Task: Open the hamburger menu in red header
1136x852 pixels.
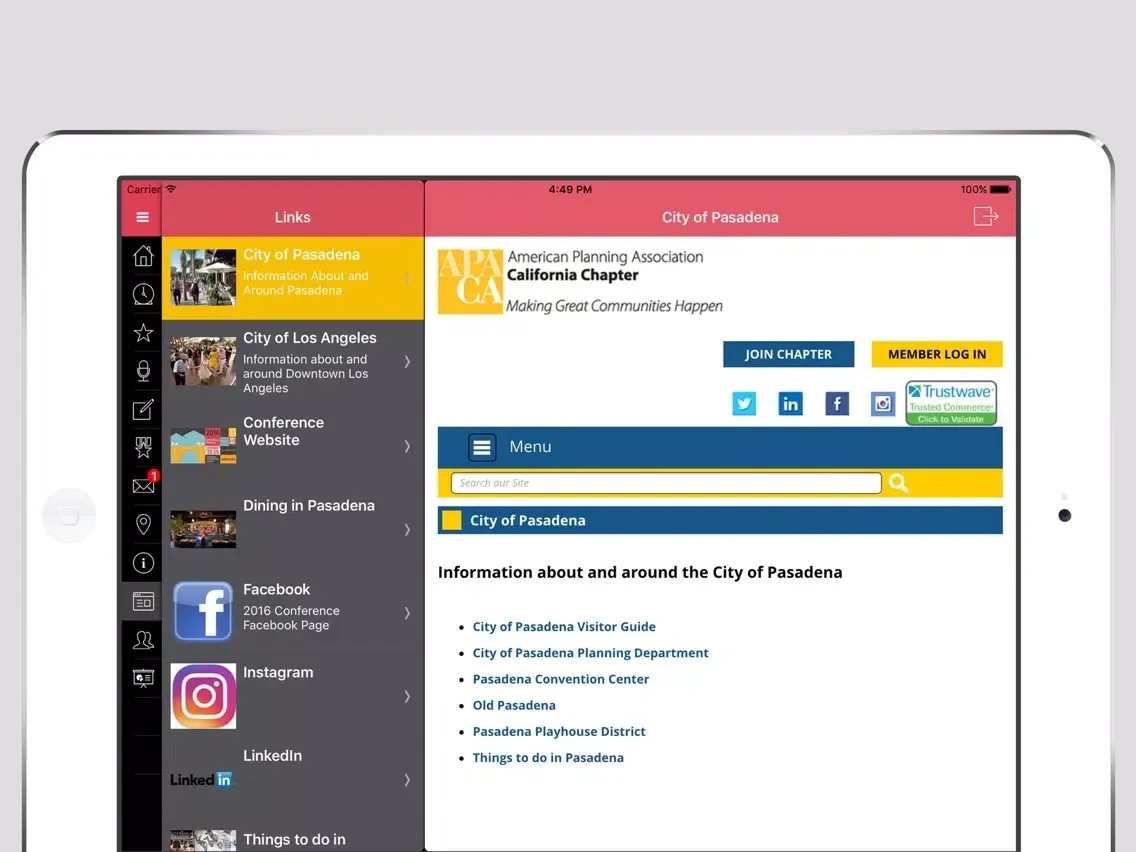Action: [x=142, y=217]
